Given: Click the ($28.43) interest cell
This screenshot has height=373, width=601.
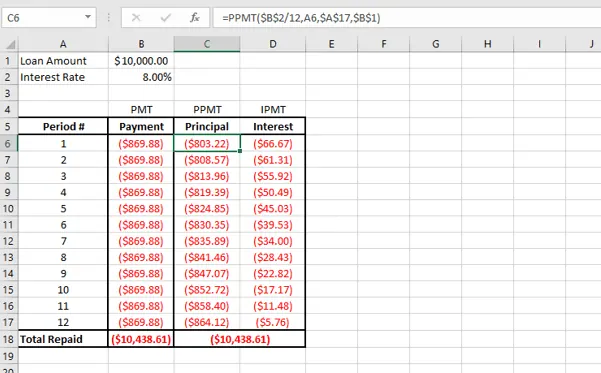Looking at the screenshot, I should click(x=273, y=257).
